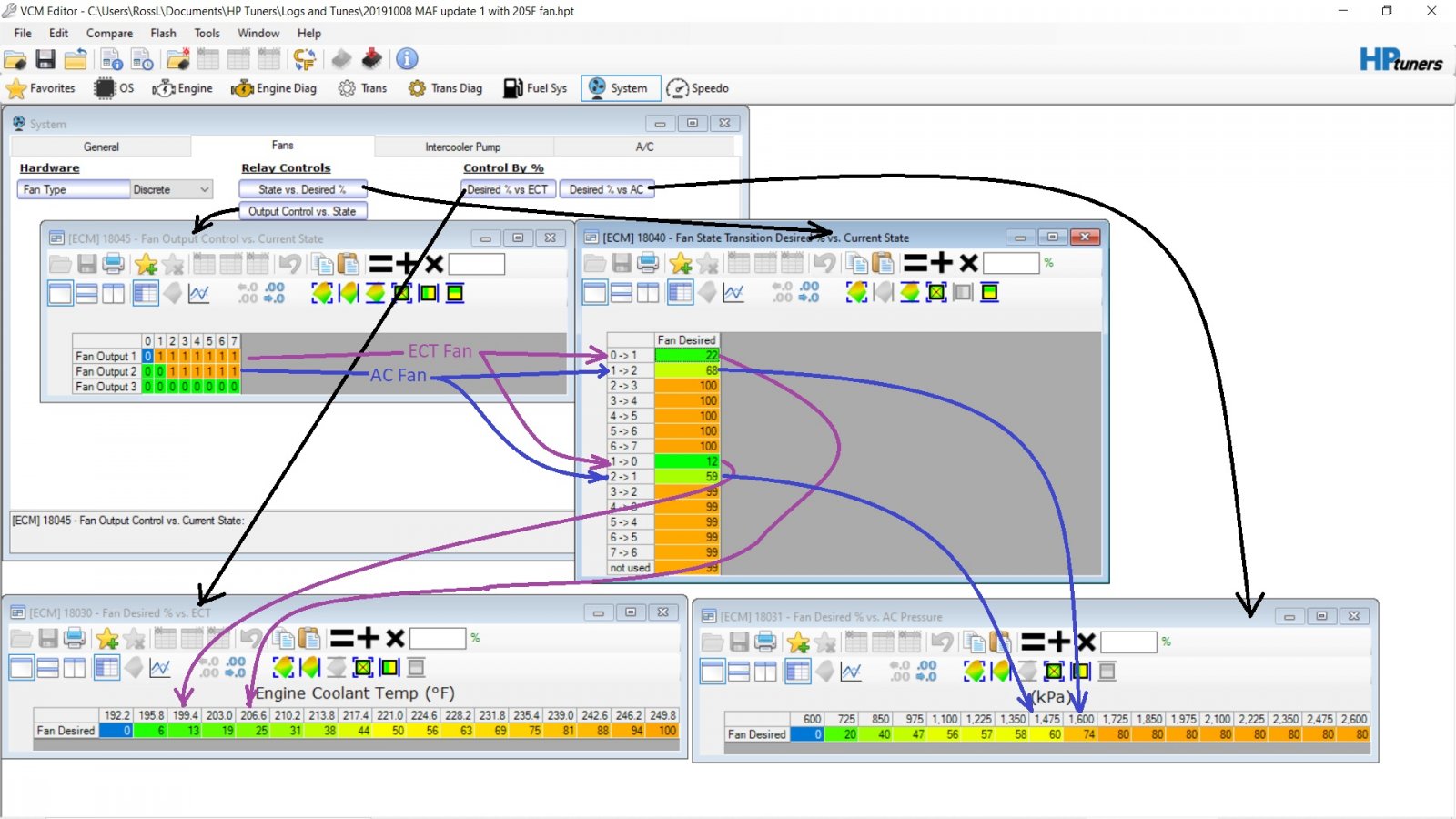Click the Output Control vs. State button
Viewport: 1456px width, 819px height.
coord(302,211)
